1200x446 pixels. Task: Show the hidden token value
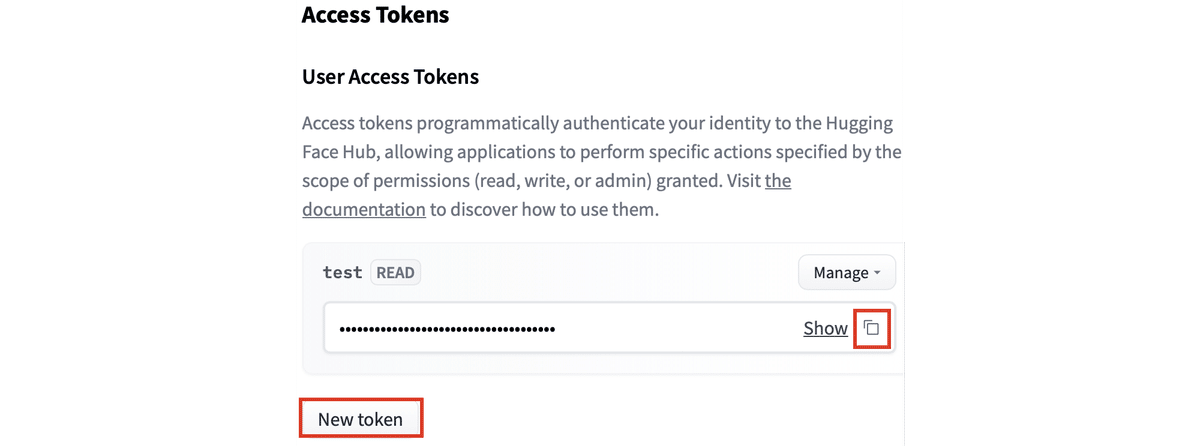coord(825,328)
